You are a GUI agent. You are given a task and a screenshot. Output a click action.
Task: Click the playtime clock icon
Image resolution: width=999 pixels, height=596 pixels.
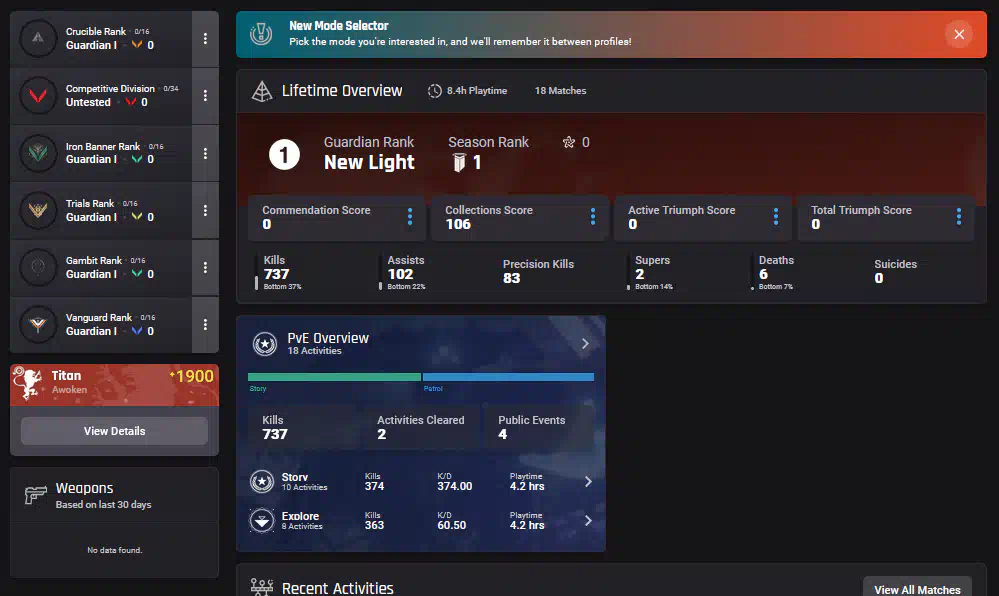tap(435, 91)
